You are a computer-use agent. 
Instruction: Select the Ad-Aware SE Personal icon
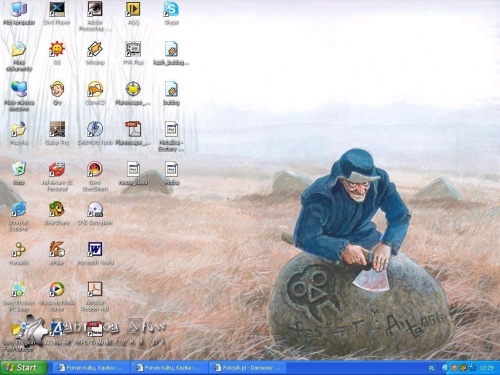57,176
